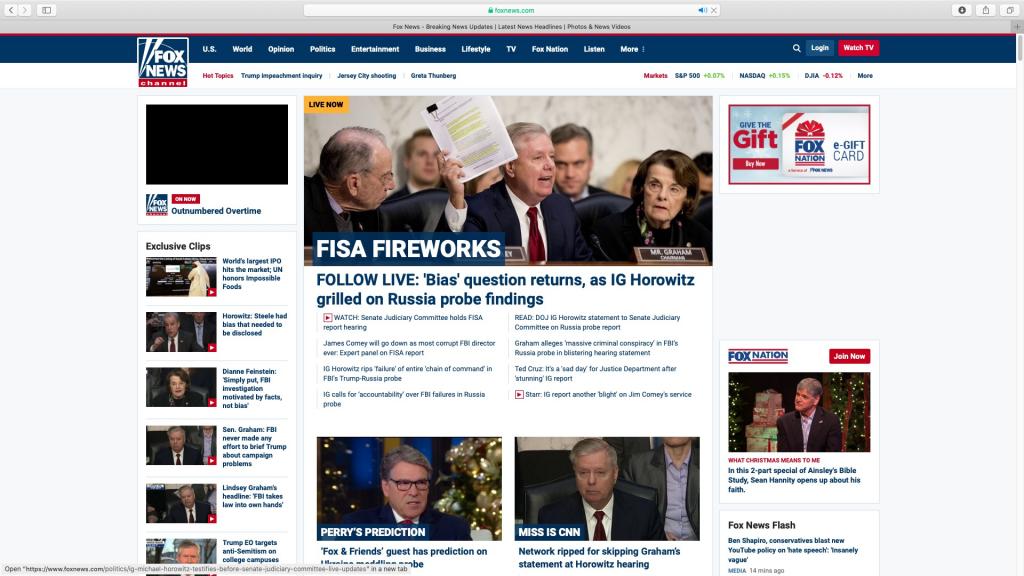Expand More in the markets bar
Screen dimensions: 1024x576
point(865,76)
